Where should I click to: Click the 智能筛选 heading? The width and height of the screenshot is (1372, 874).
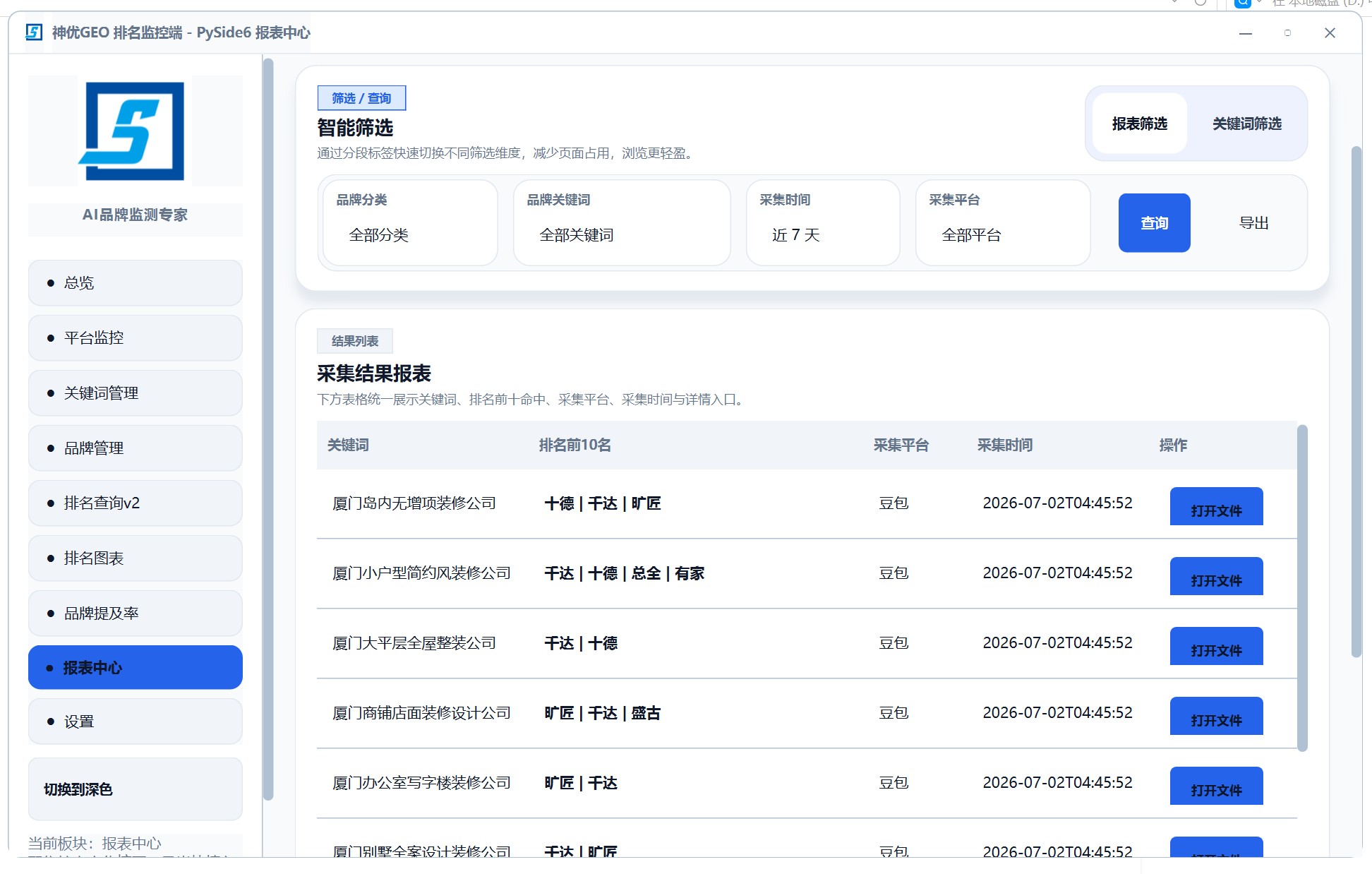pos(355,128)
